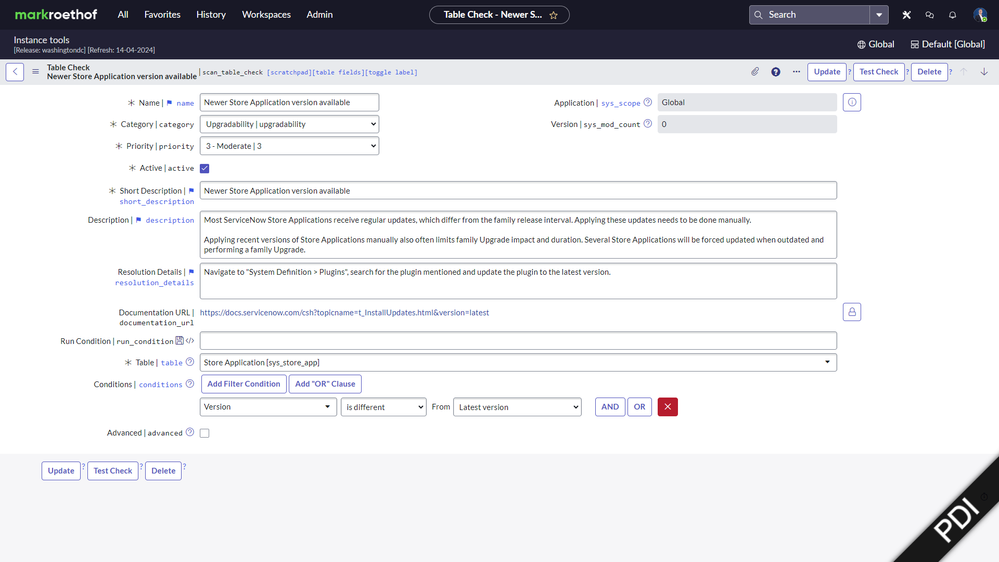Open the instance tools wrench icon
The image size is (999, 562).
tap(907, 15)
